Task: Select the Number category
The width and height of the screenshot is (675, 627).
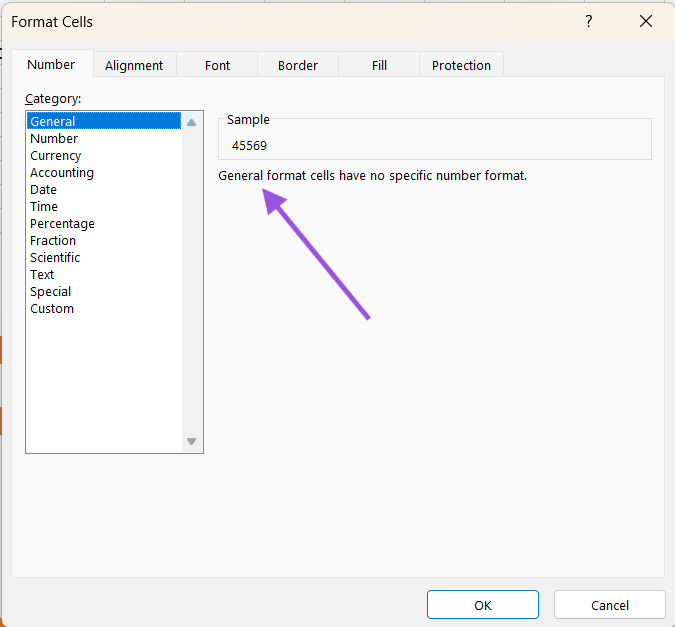Action: tap(104, 138)
